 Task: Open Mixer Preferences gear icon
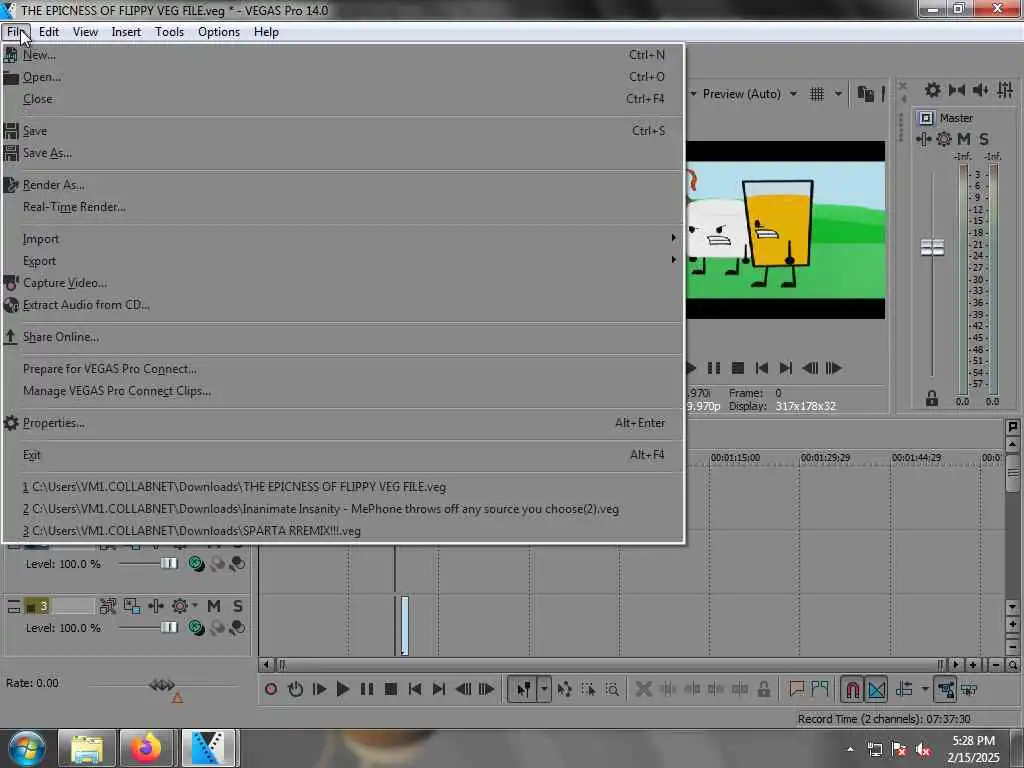point(933,90)
